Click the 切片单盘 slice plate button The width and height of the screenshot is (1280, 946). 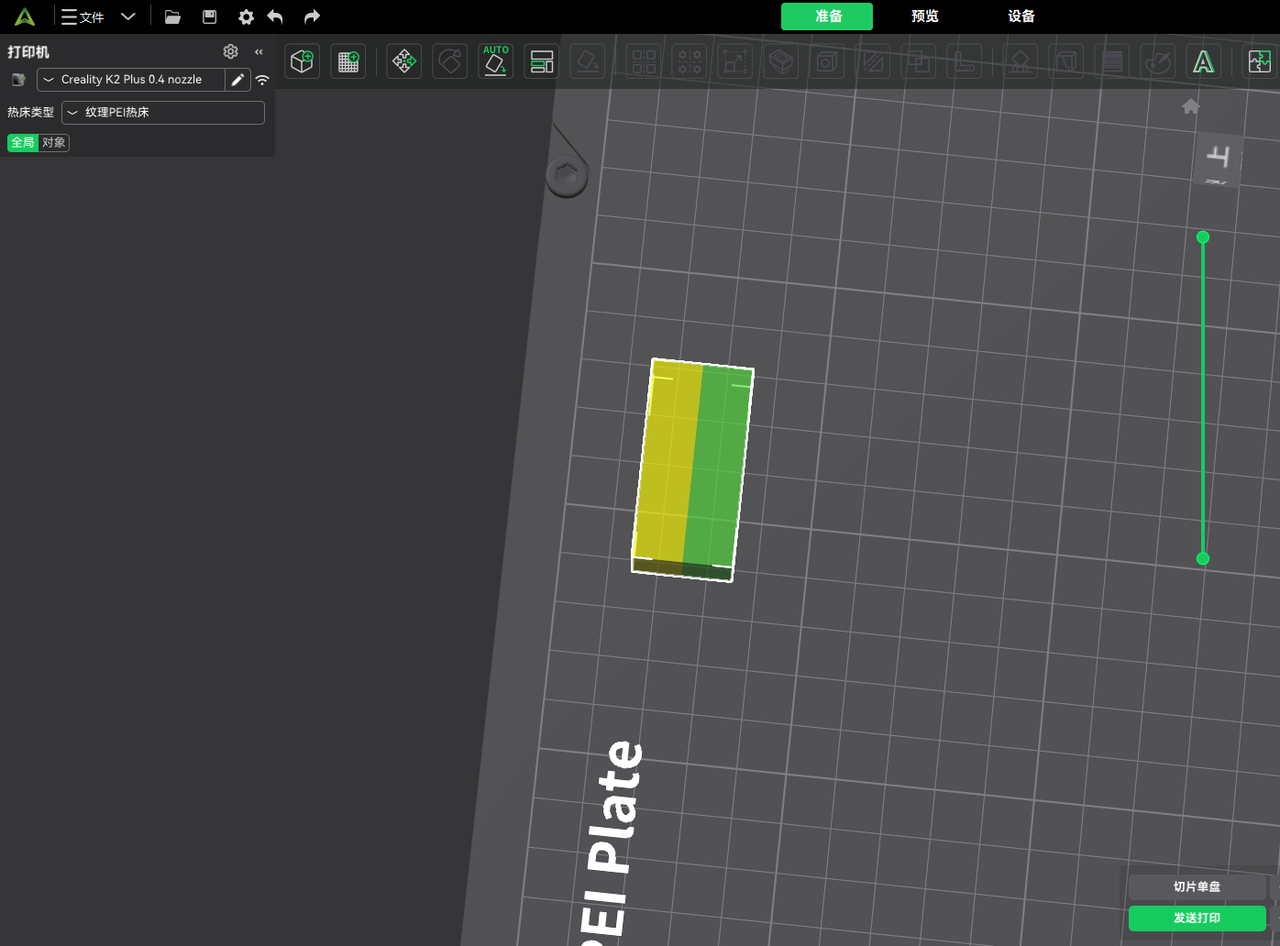click(x=1197, y=887)
